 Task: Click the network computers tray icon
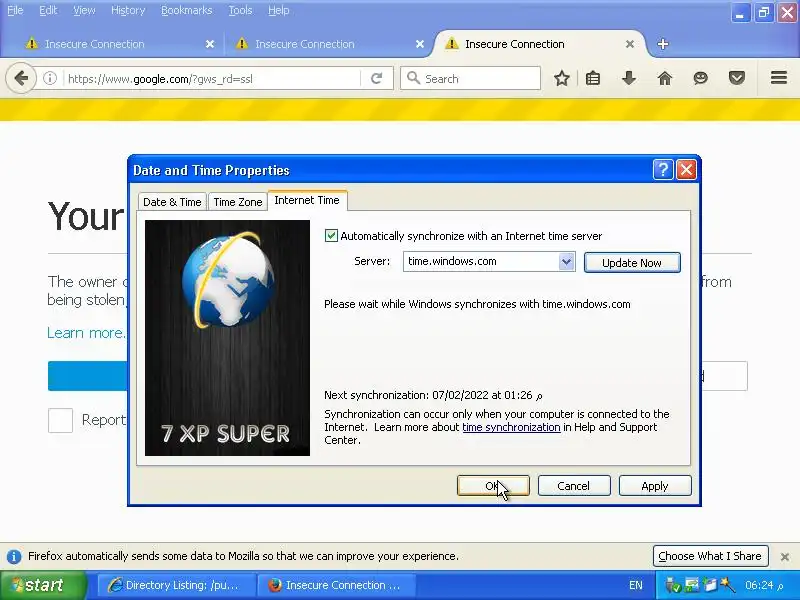coord(691,585)
